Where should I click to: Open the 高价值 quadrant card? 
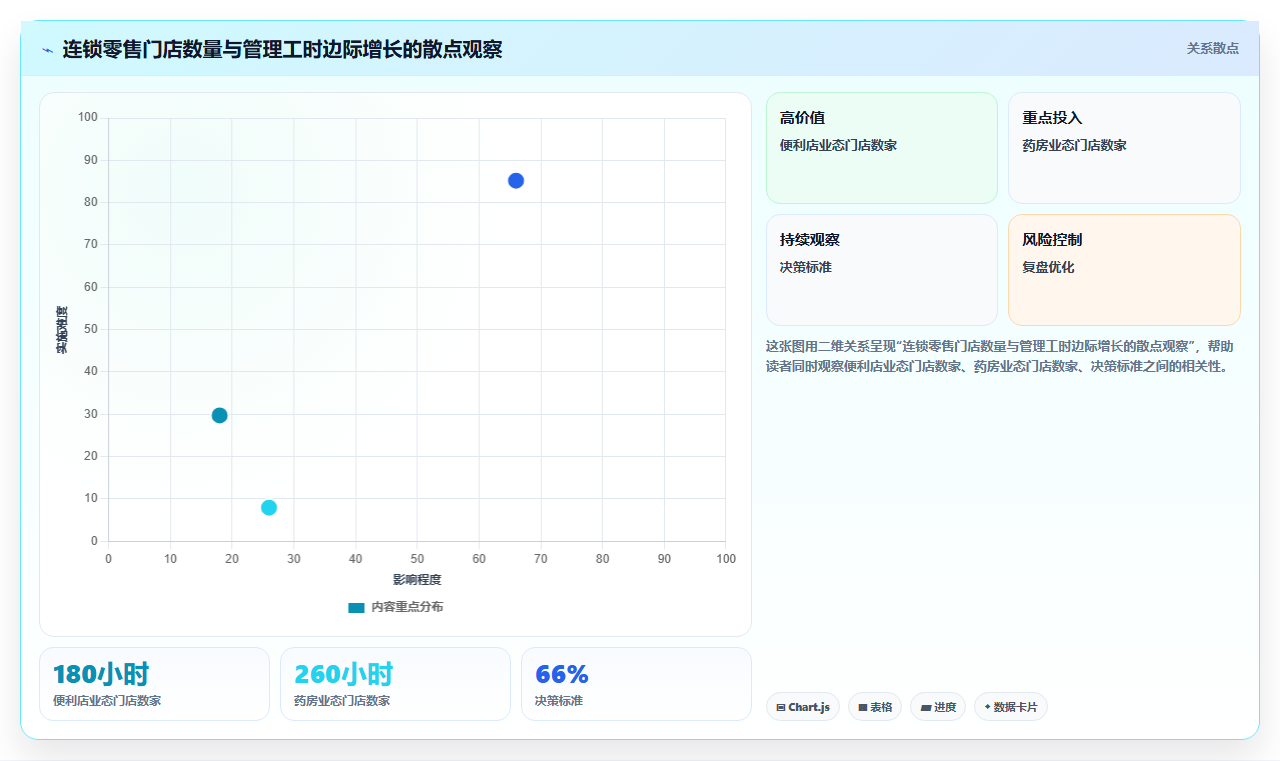tap(882, 148)
